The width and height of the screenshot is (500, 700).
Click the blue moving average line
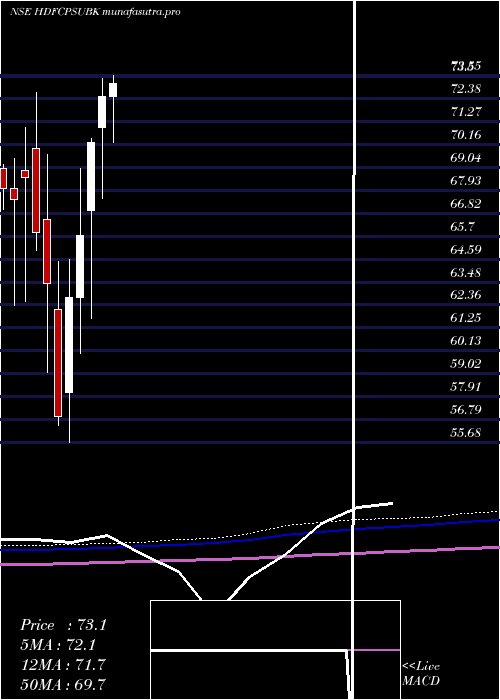[250, 540]
